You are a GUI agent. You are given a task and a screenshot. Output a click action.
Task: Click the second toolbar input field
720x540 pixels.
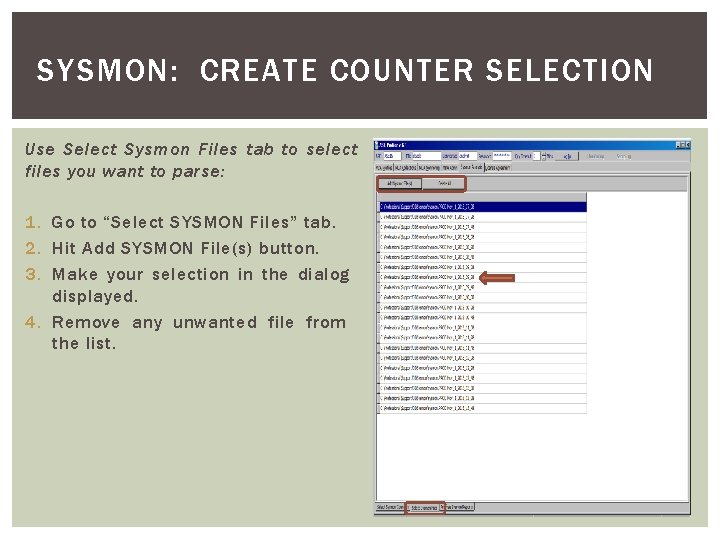tap(427, 156)
